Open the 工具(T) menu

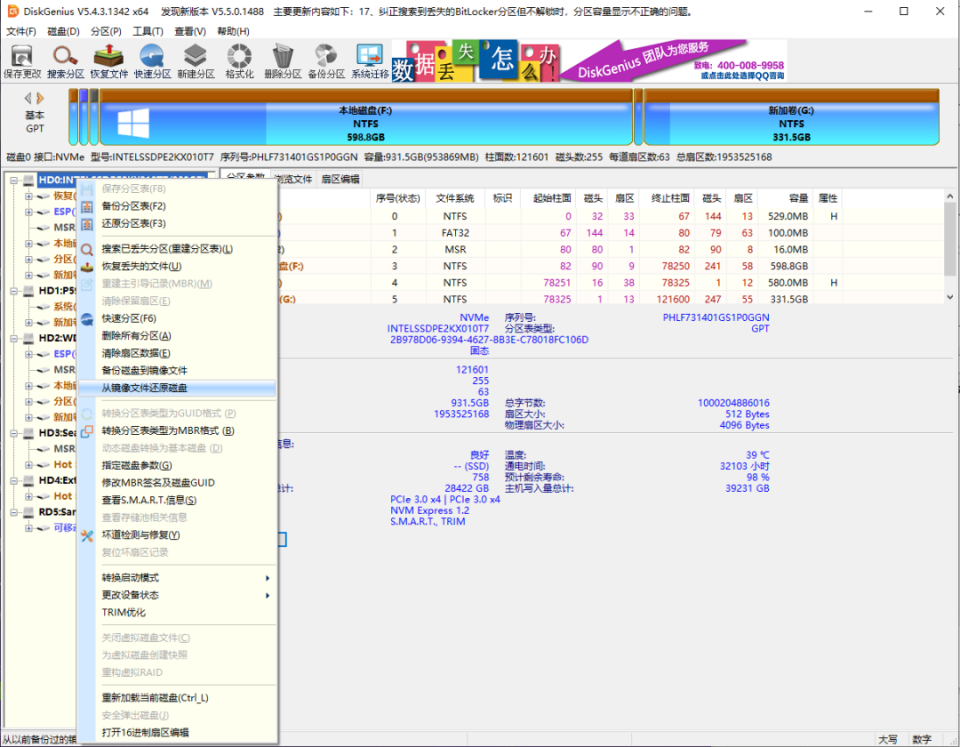point(148,31)
